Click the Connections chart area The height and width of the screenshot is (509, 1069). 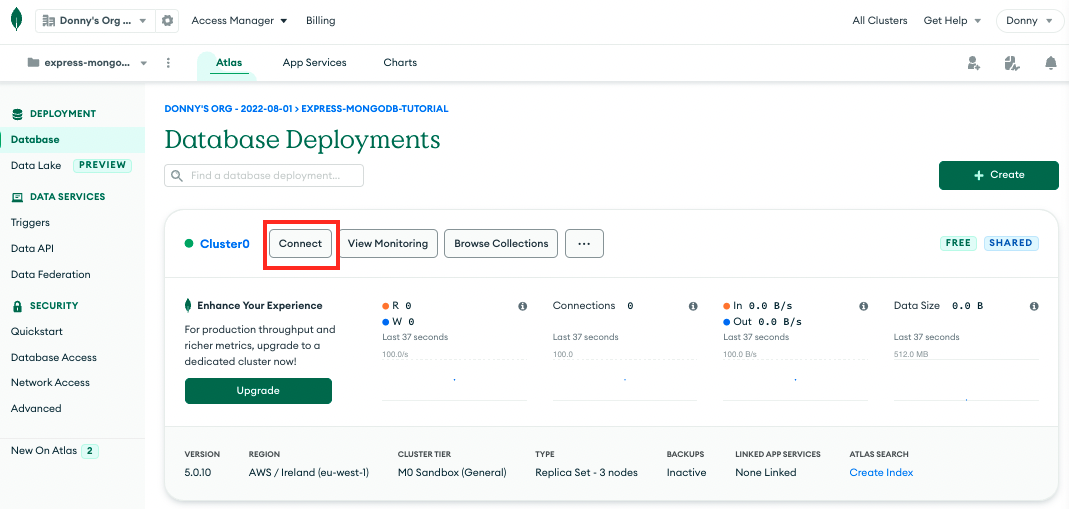coord(625,378)
